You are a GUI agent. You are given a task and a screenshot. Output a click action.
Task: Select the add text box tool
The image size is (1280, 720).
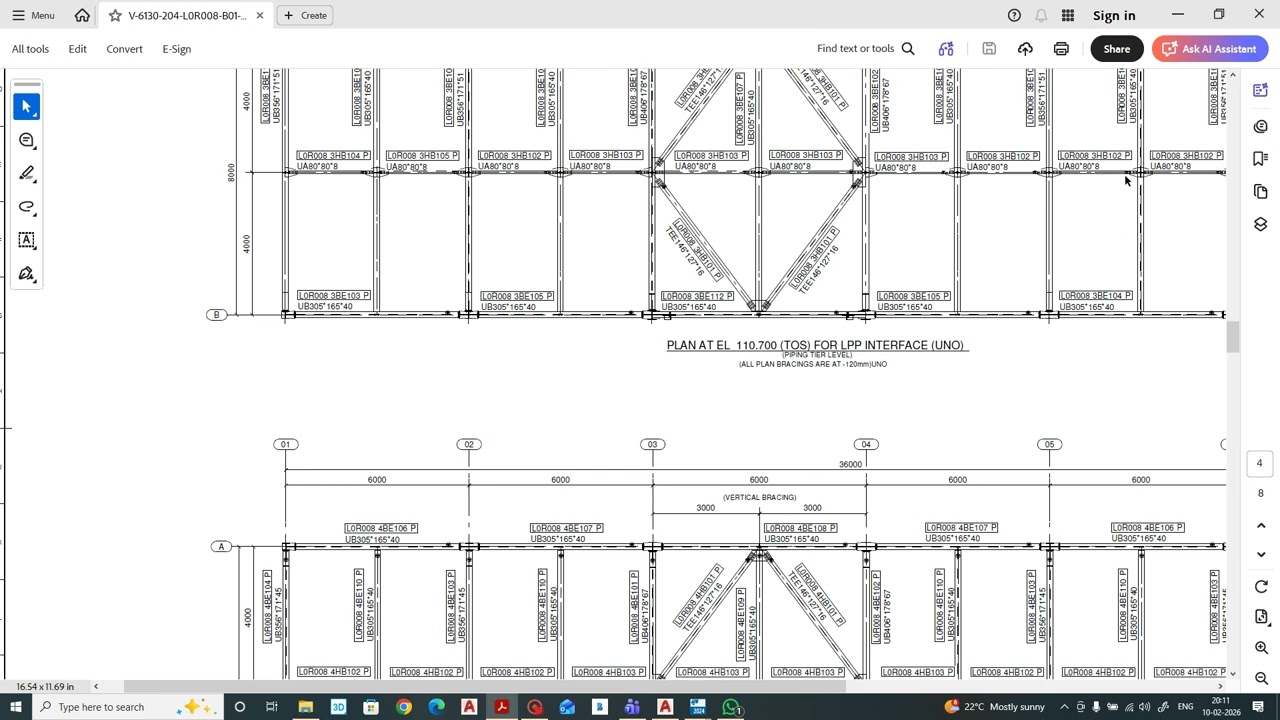[x=27, y=240]
